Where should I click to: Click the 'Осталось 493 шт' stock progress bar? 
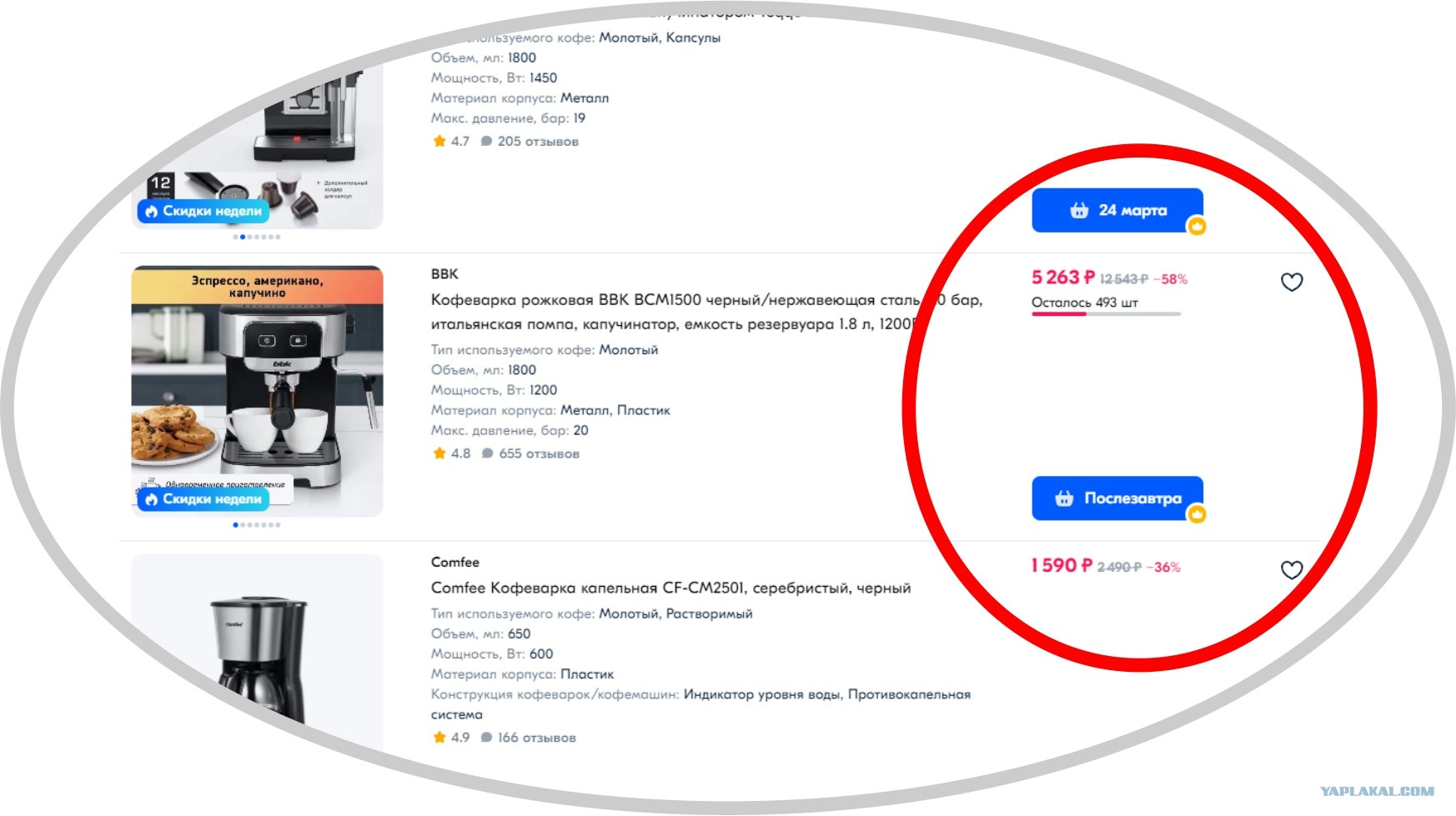coord(1106,314)
